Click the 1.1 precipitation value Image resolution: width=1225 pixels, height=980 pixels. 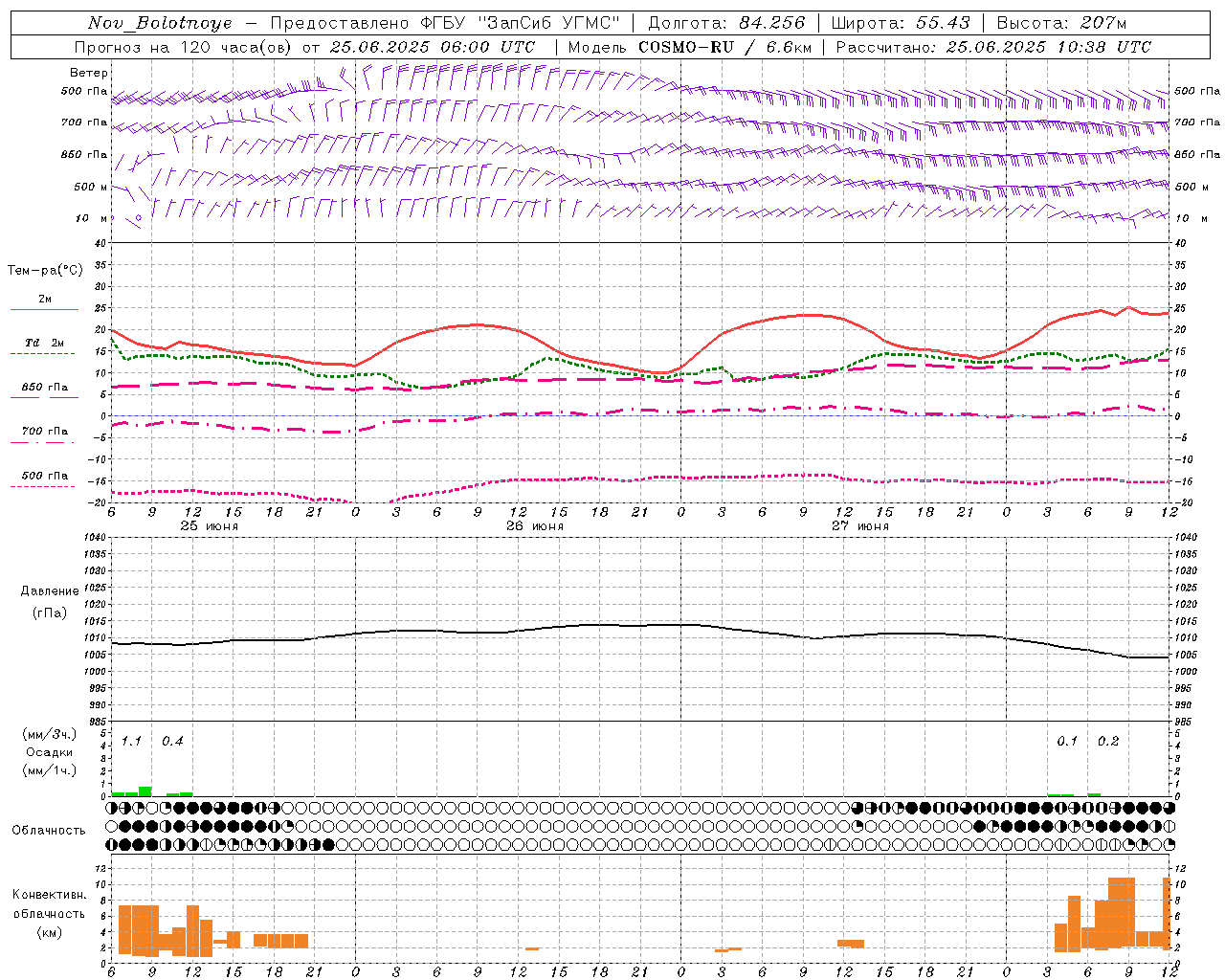(131, 741)
